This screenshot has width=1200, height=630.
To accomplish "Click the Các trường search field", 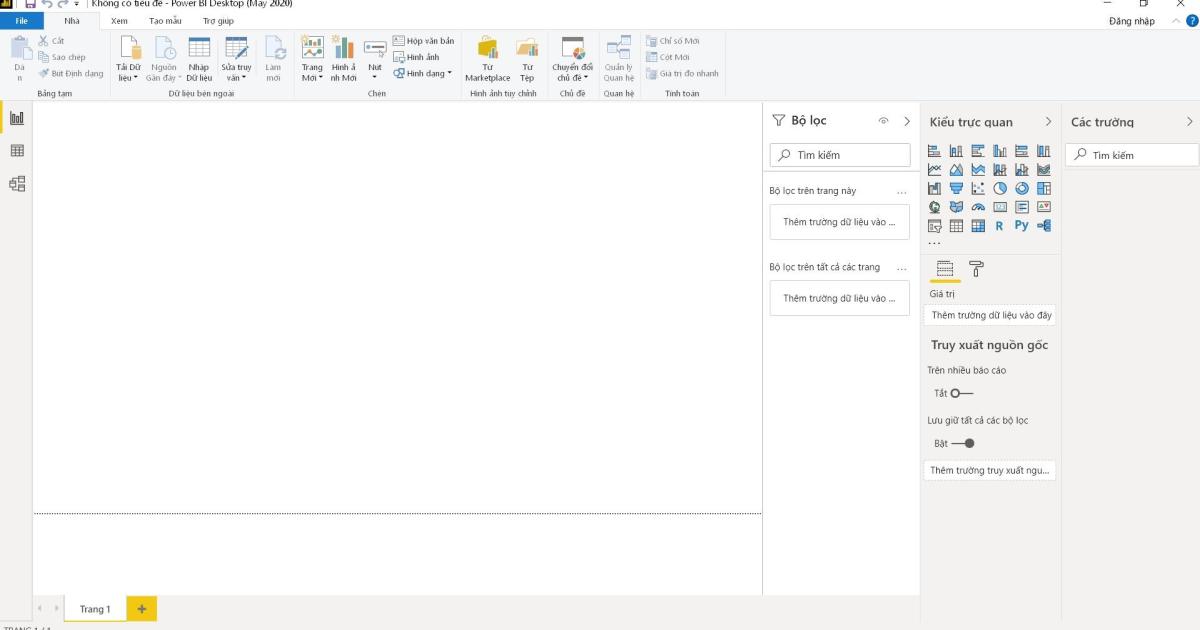I will click(1132, 155).
